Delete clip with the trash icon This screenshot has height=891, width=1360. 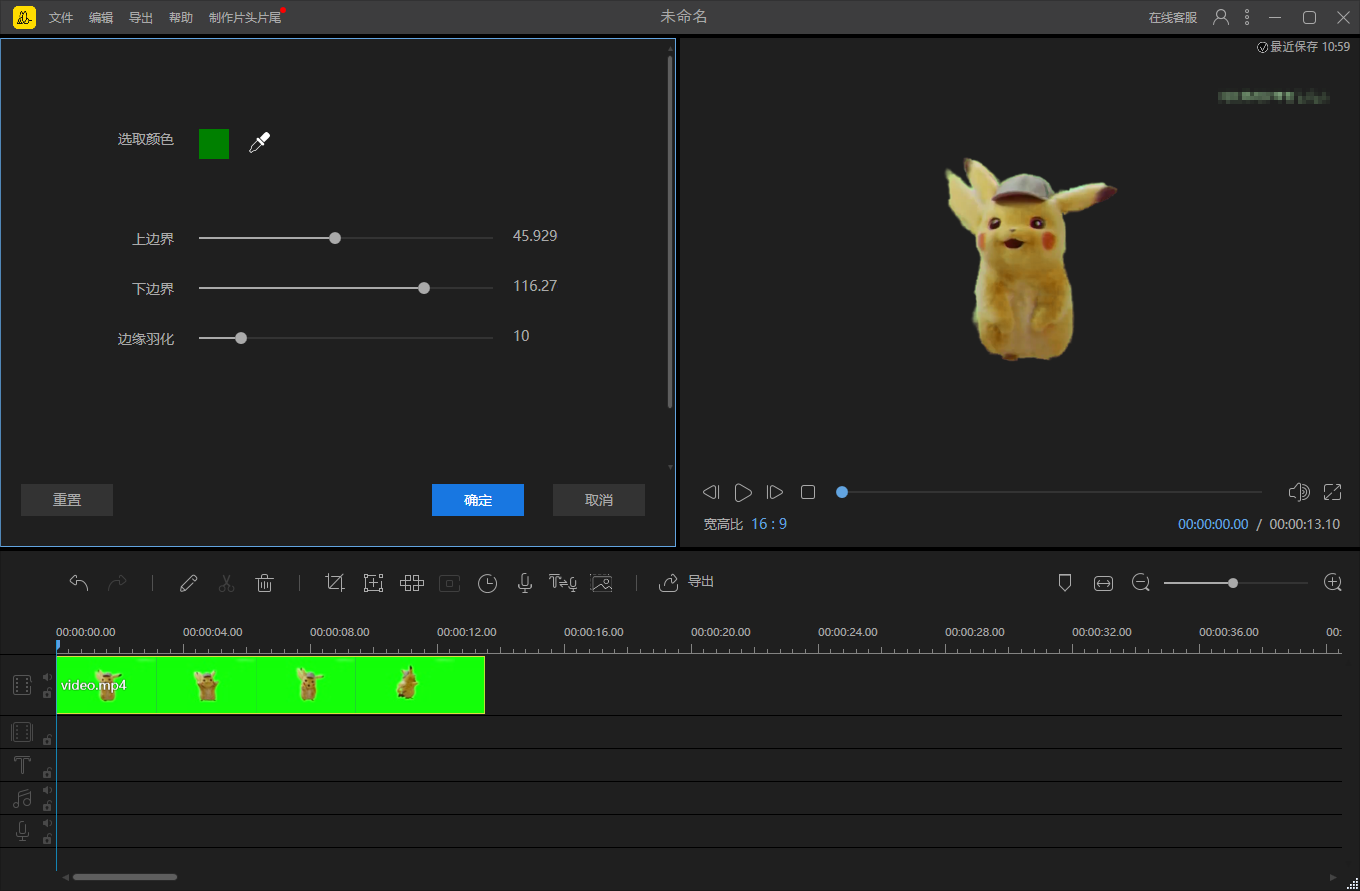(x=264, y=583)
